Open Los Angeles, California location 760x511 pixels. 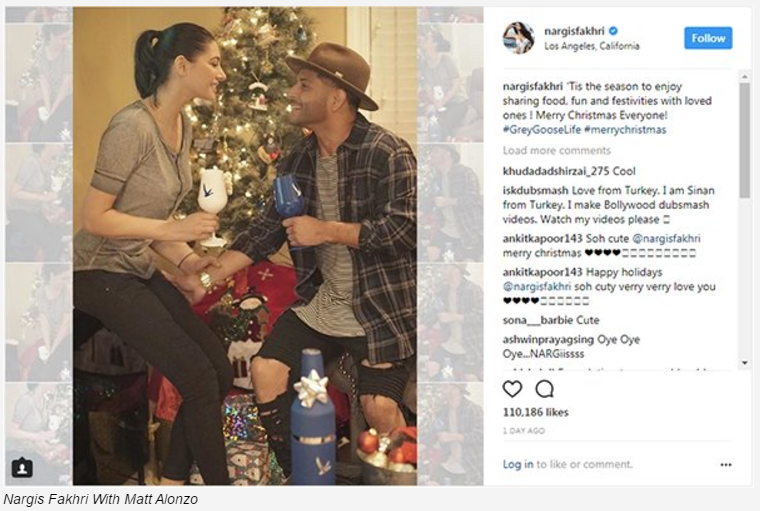coord(592,46)
